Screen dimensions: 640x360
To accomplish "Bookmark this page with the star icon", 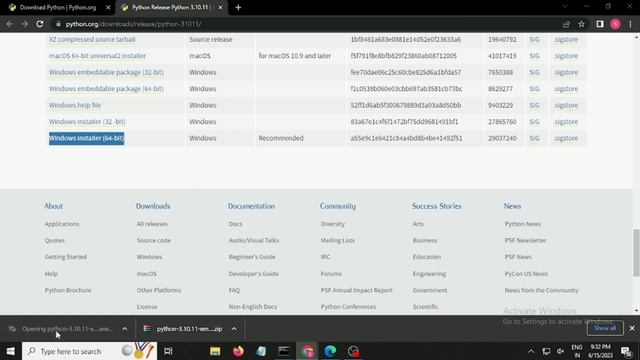I will [x=581, y=24].
